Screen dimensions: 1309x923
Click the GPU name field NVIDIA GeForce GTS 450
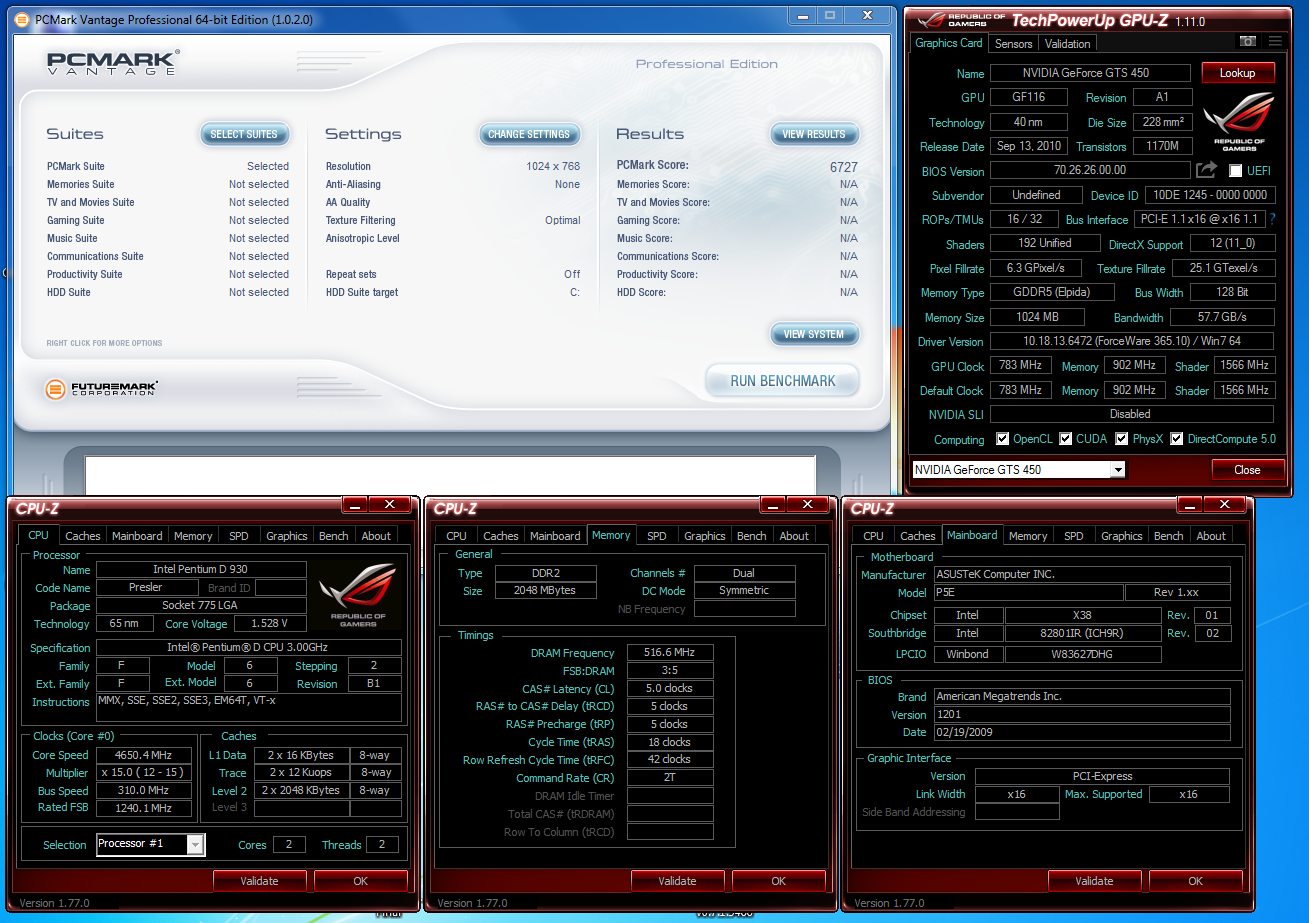click(x=1090, y=73)
